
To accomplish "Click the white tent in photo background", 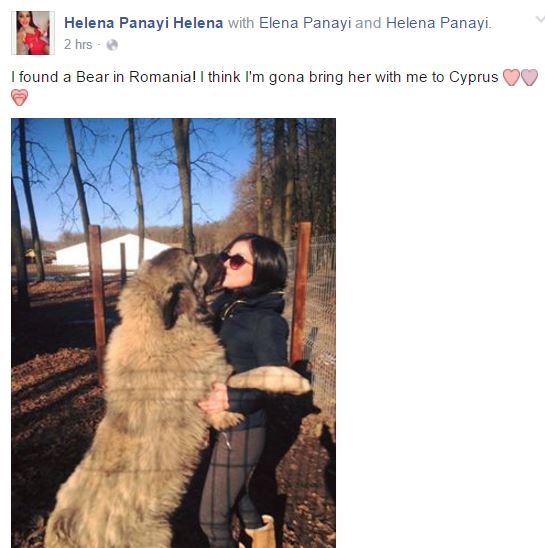I will [112, 252].
